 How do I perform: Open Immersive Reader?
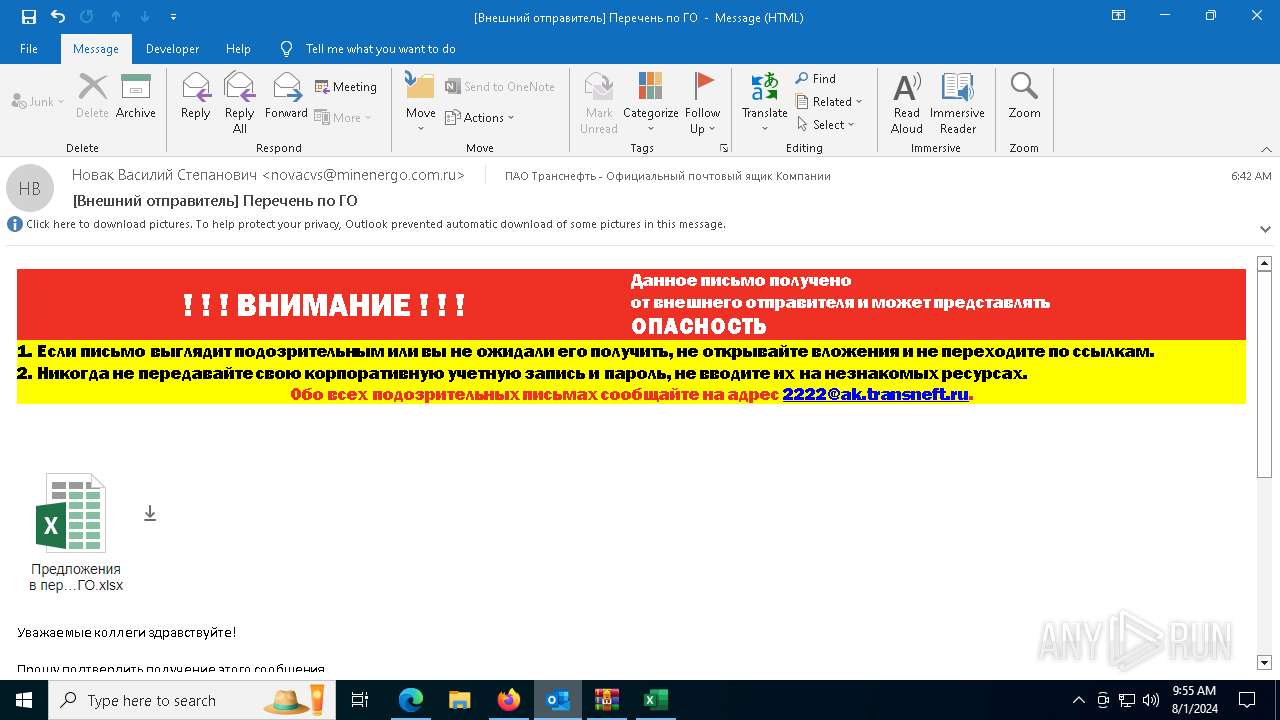tap(957, 103)
